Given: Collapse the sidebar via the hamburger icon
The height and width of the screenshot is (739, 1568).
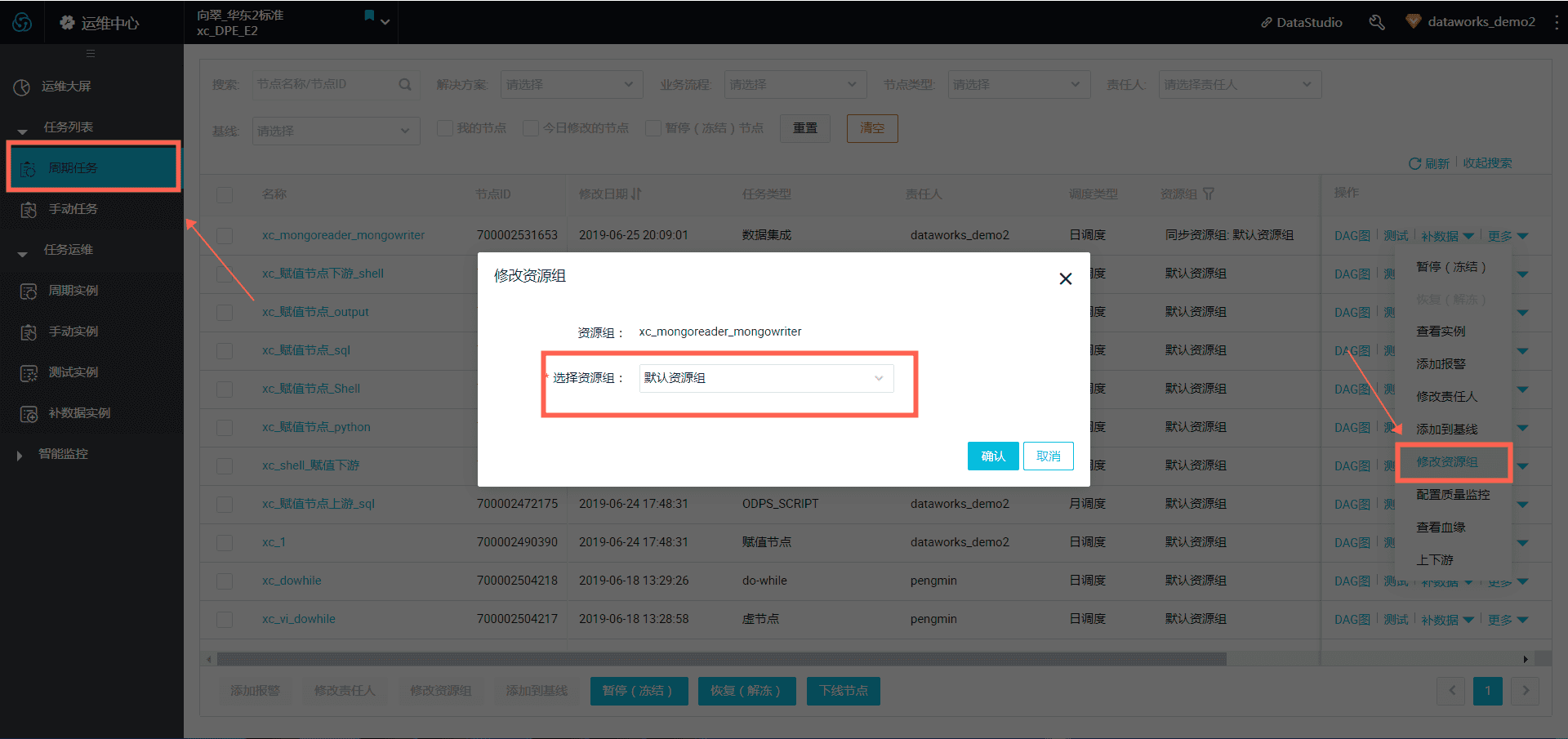Looking at the screenshot, I should (91, 53).
